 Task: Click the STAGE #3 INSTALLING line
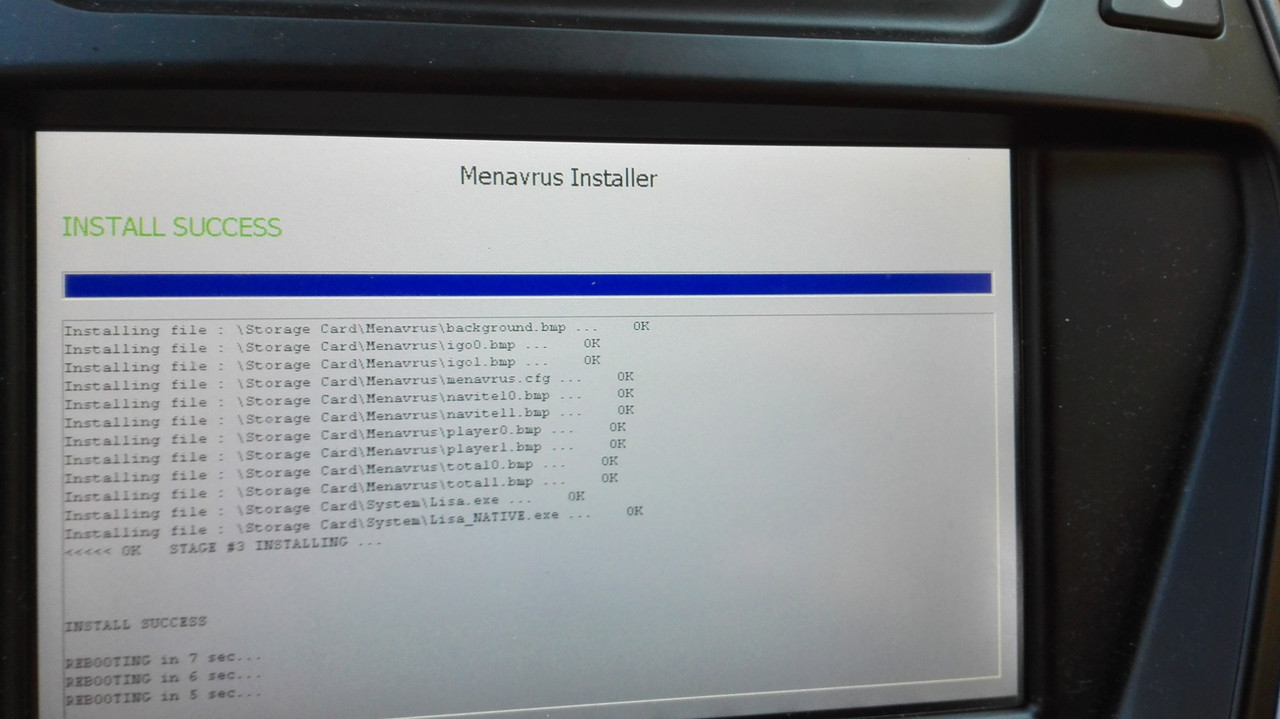(x=223, y=547)
